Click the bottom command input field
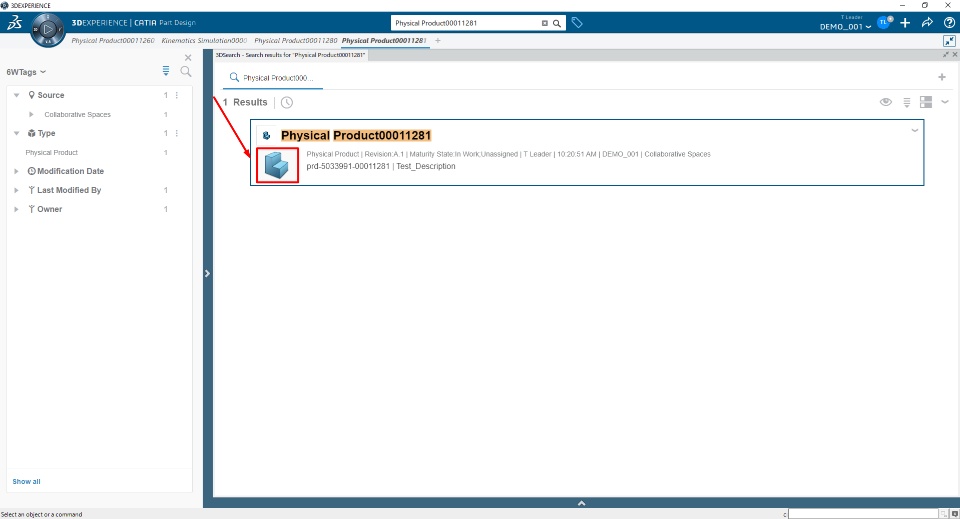The height and width of the screenshot is (519, 960). pyautogui.click(x=863, y=514)
